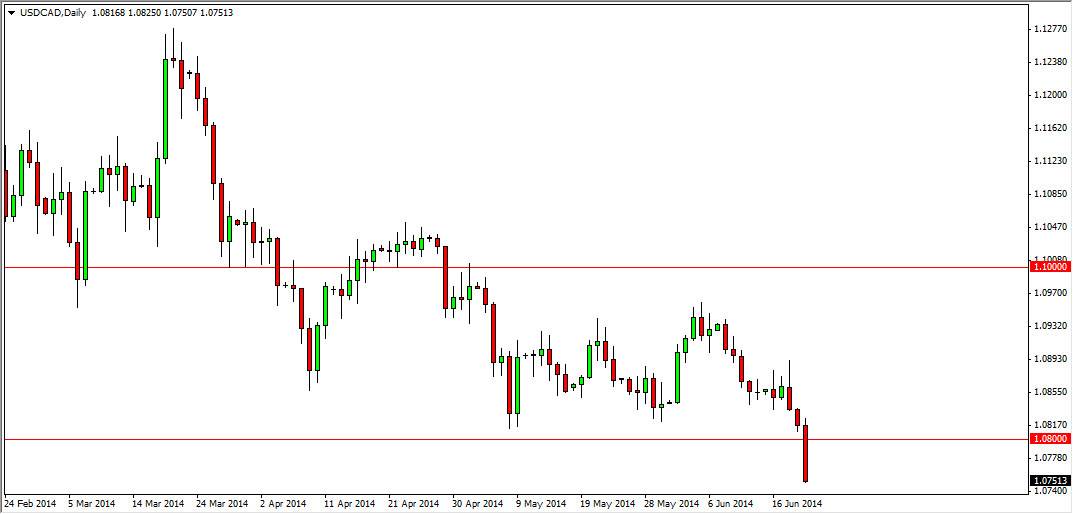
Task: Click the 1.08930 price scale label
Action: (x=1052, y=359)
